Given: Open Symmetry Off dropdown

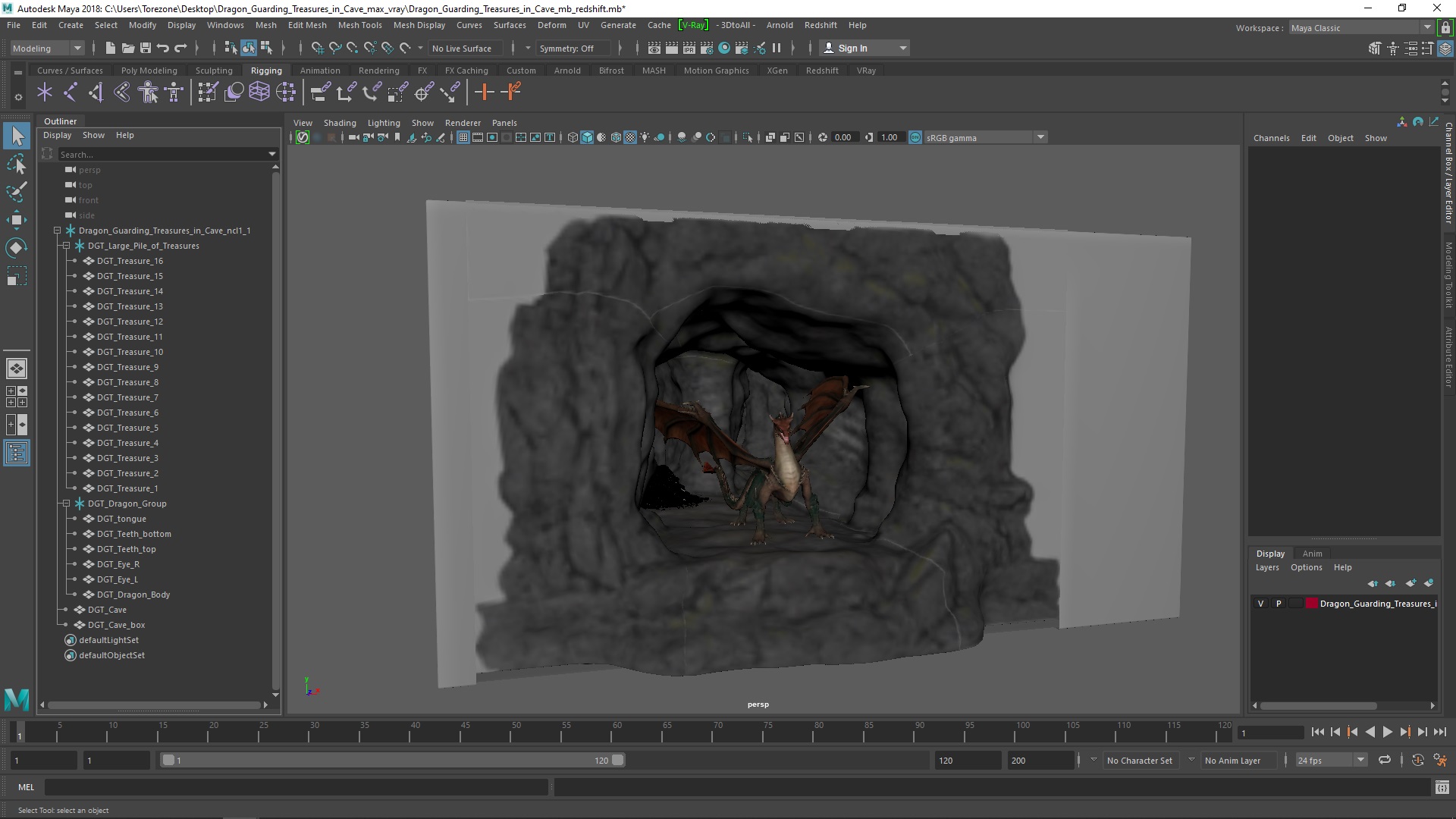Looking at the screenshot, I should (573, 48).
